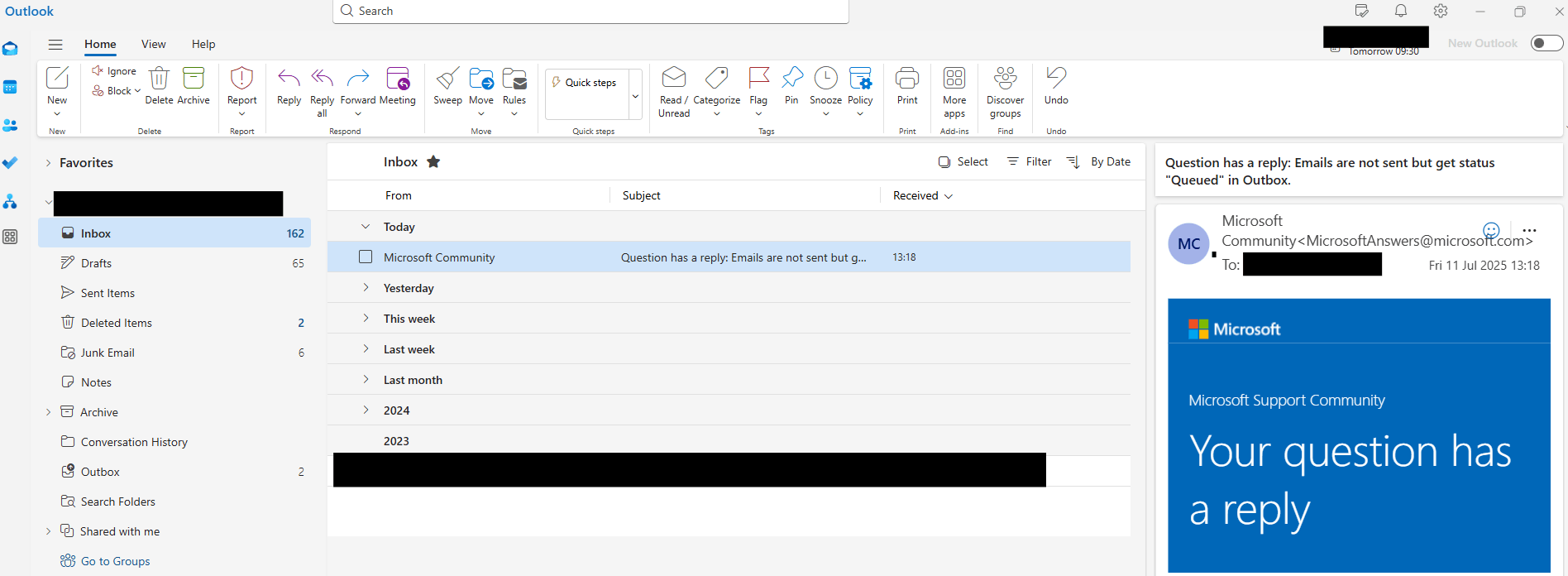Image resolution: width=1568 pixels, height=576 pixels.
Task: Expand the This week group
Action: [366, 318]
